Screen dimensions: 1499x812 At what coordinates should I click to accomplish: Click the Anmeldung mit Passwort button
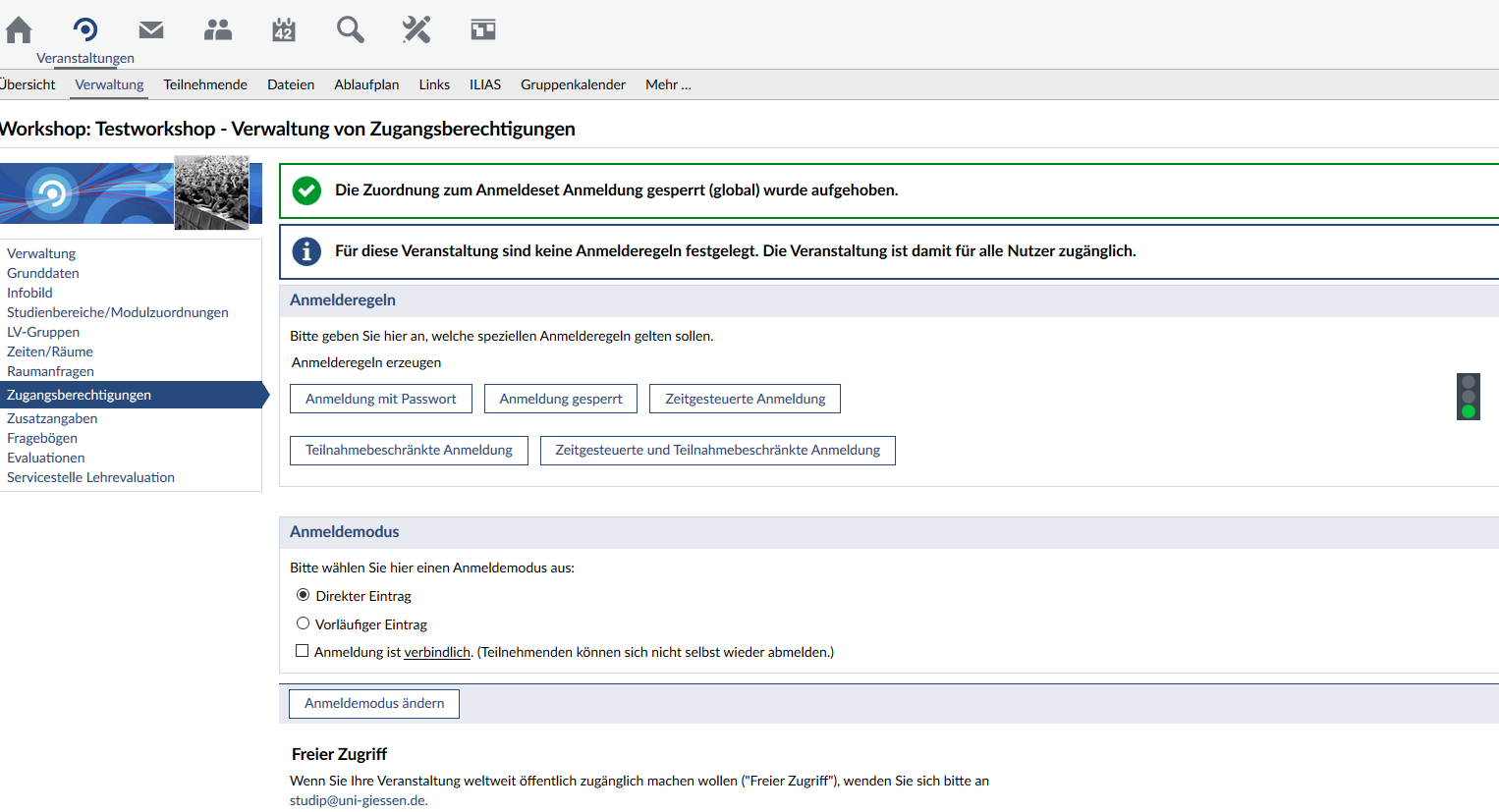(381, 399)
